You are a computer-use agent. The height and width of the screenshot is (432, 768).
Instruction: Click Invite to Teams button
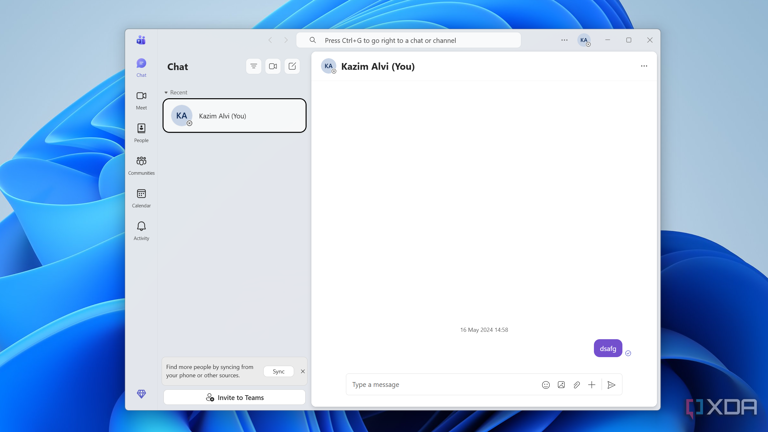click(x=235, y=397)
